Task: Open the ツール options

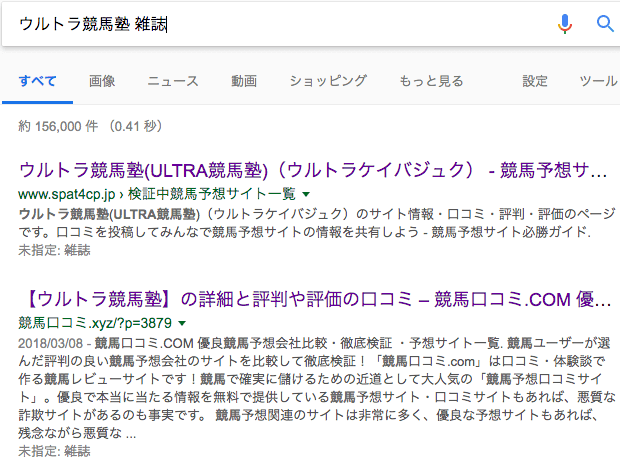Action: point(598,81)
